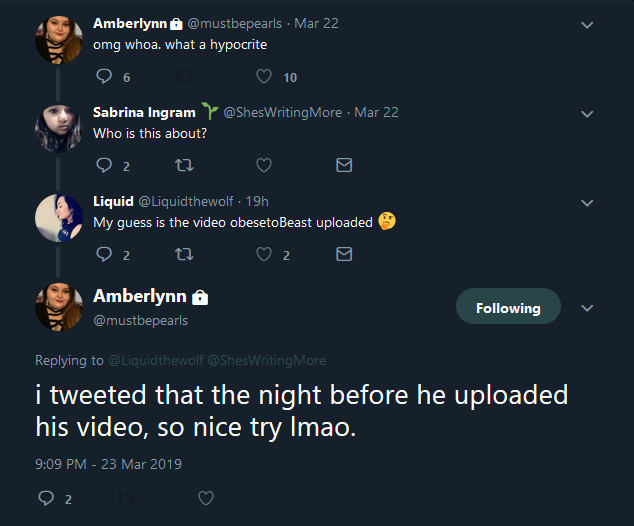Expand the options chevron on Sabrina Ingram's tweet
634x526 pixels.
(x=587, y=114)
